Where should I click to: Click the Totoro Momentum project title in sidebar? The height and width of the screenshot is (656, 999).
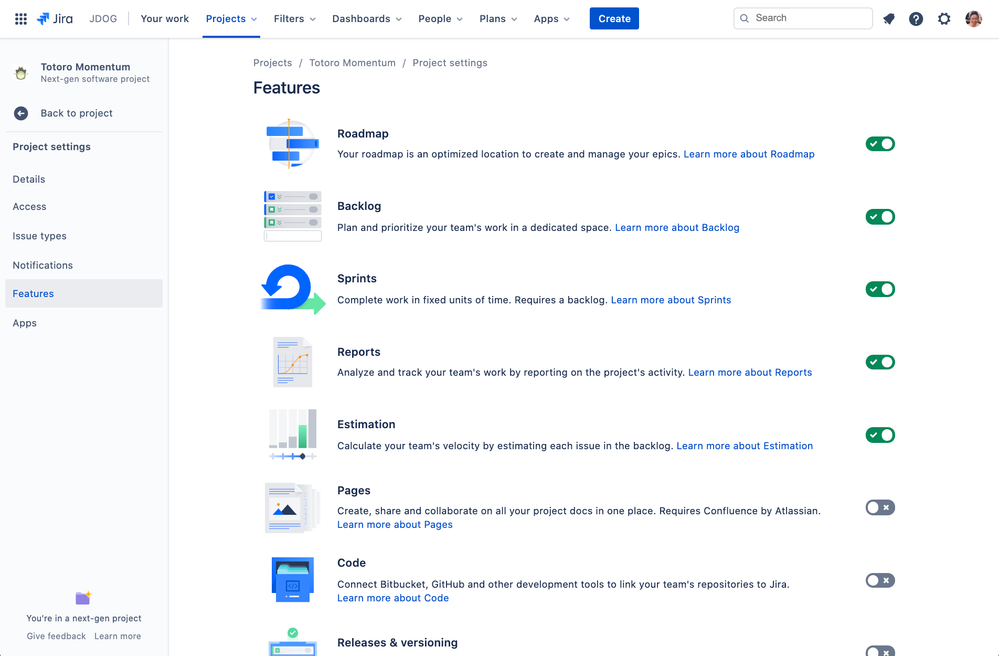coord(85,67)
